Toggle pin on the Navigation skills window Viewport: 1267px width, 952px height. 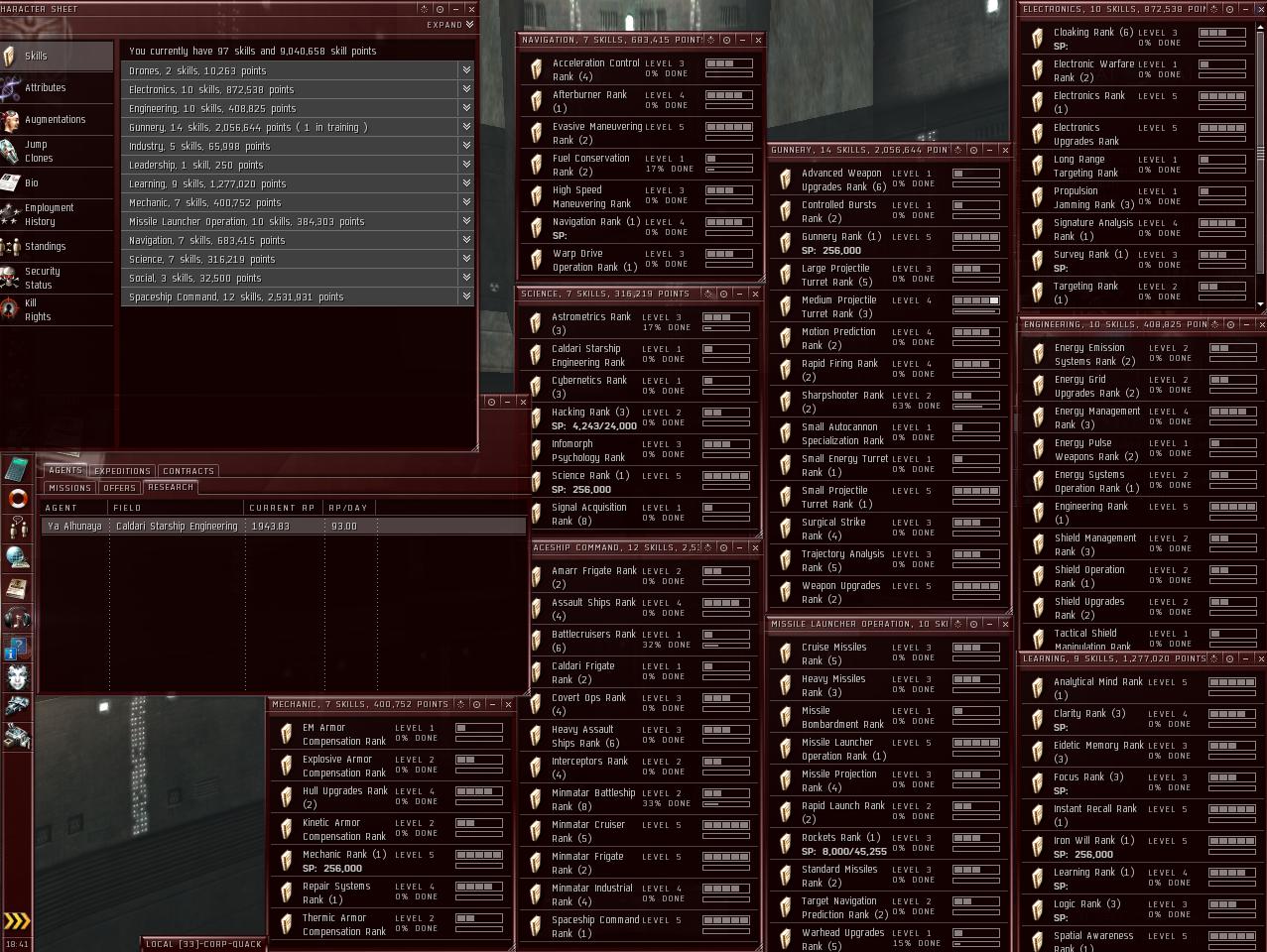tap(726, 40)
